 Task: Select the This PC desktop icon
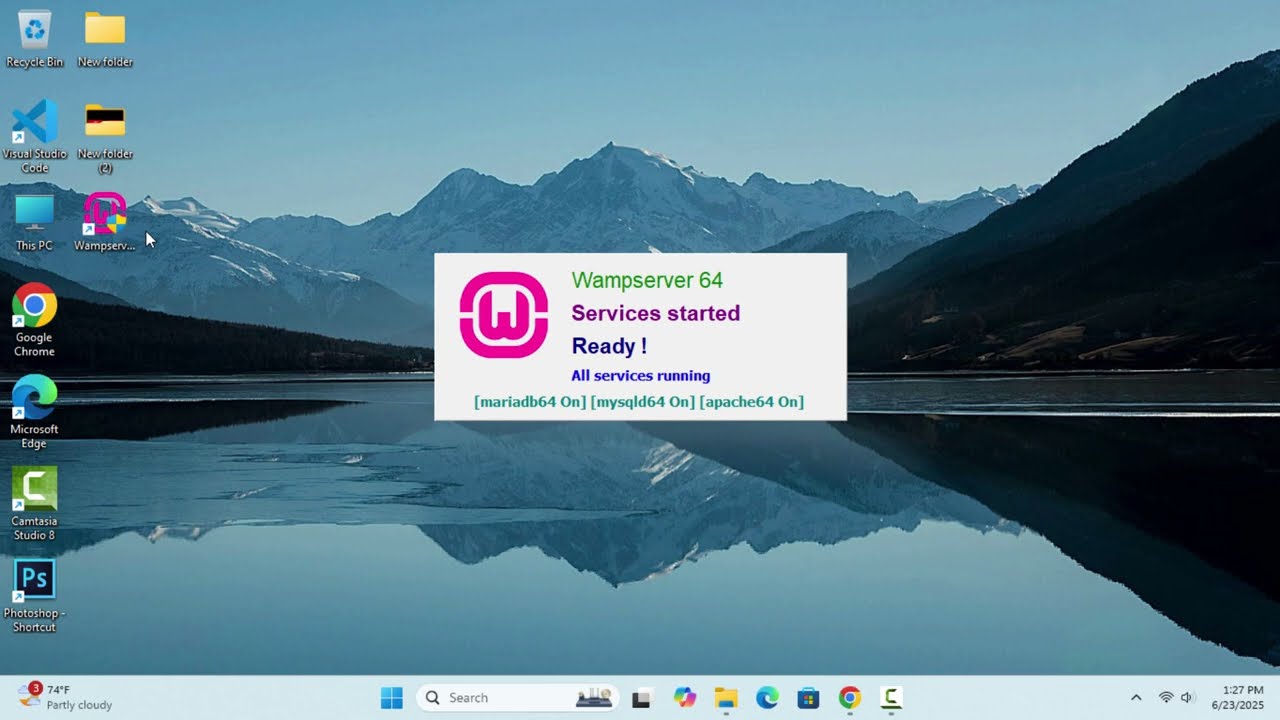(x=34, y=222)
